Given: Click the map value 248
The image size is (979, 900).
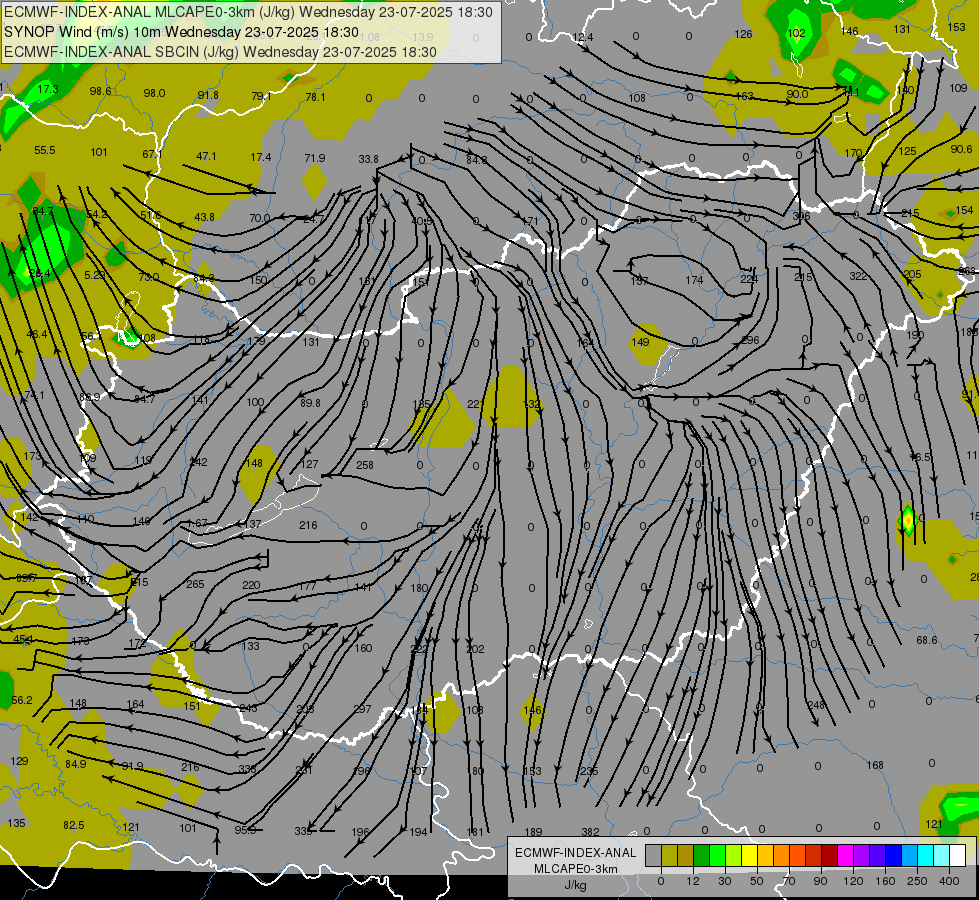Looking at the screenshot, I should tap(816, 705).
